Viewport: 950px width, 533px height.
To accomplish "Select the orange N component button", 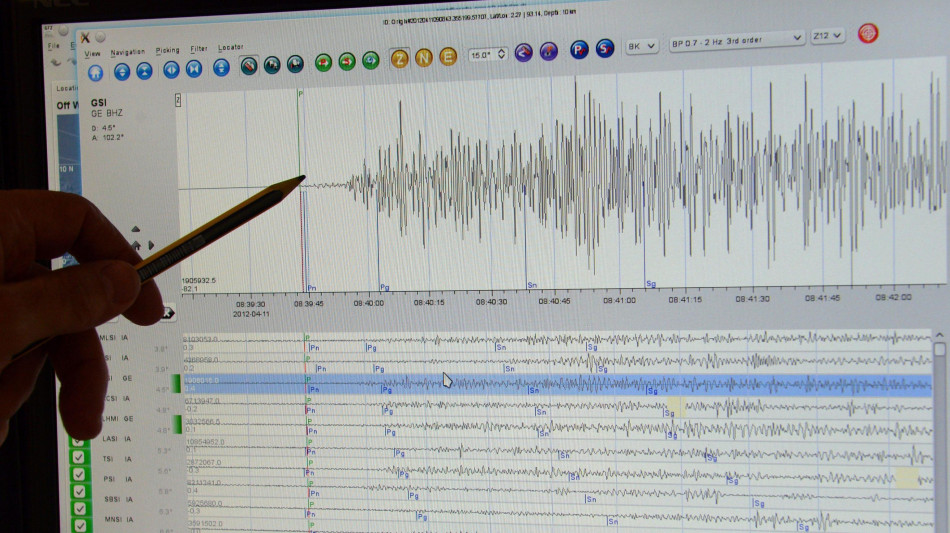I will [423, 56].
